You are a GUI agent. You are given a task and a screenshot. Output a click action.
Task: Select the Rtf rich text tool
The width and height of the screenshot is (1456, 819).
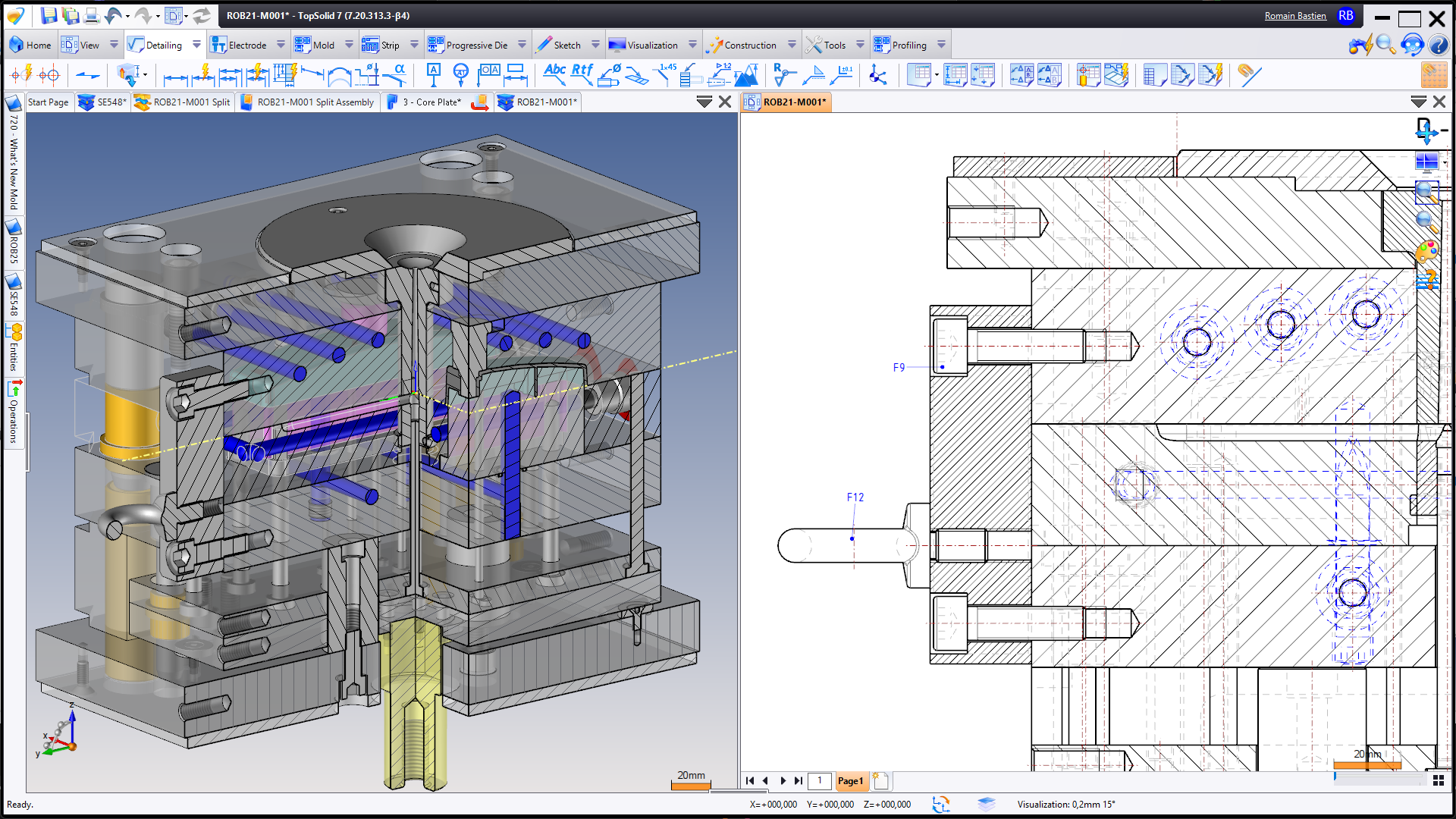pyautogui.click(x=582, y=73)
